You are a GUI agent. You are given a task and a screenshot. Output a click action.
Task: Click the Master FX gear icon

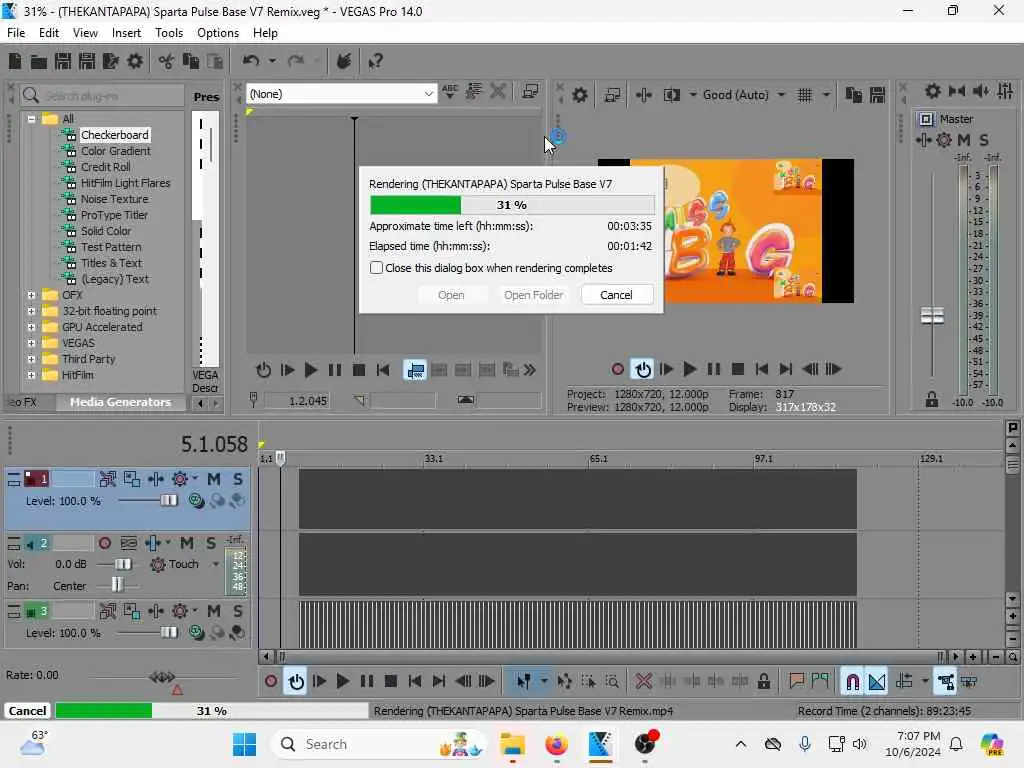(944, 140)
